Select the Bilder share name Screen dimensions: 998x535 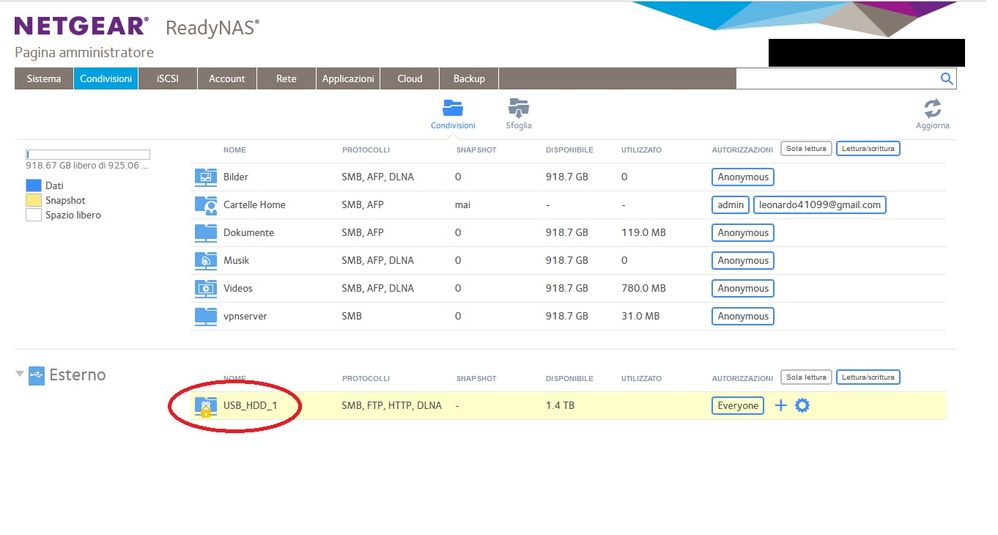click(x=235, y=177)
